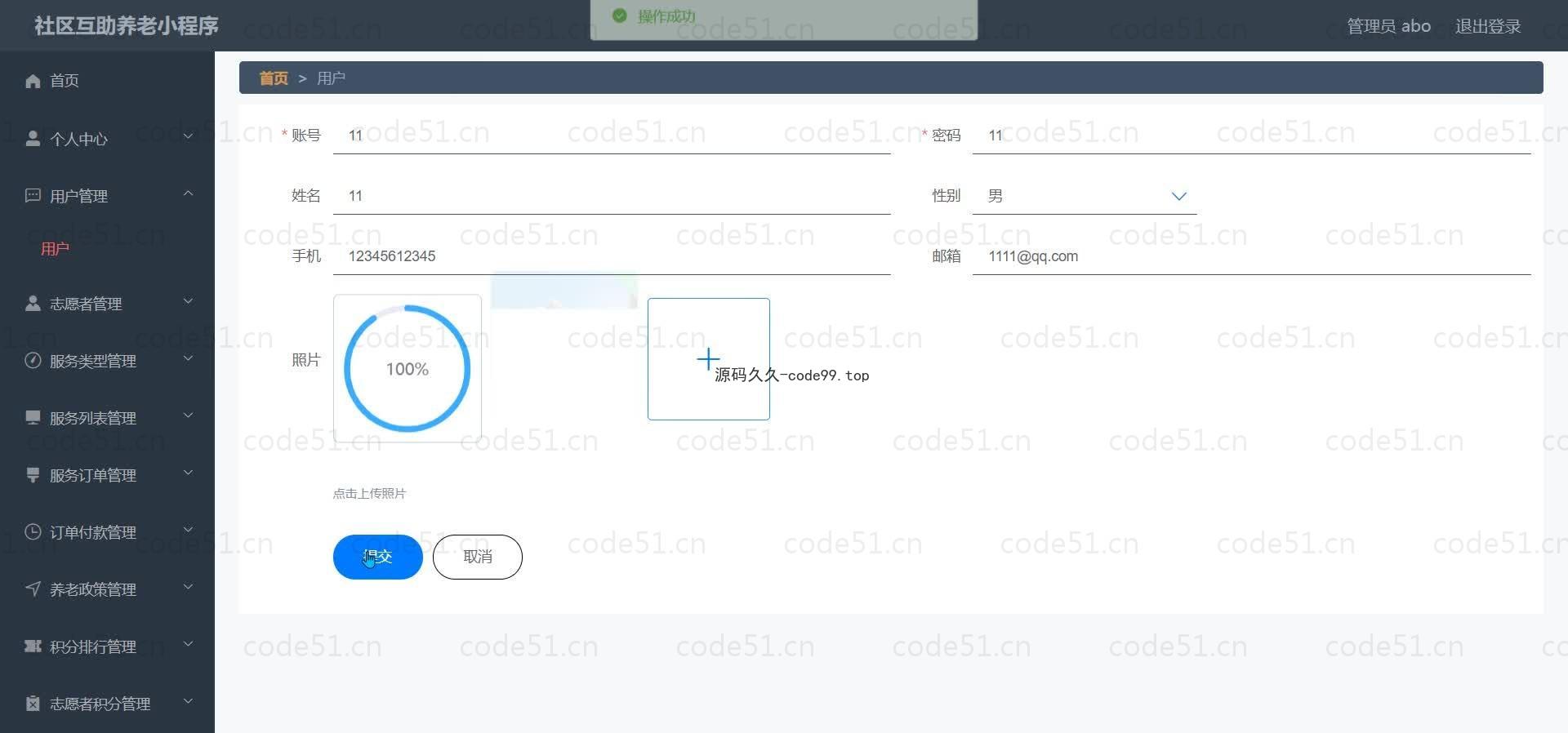The height and width of the screenshot is (733, 1568).
Task: Click the 姓名 name input field
Action: (612, 196)
